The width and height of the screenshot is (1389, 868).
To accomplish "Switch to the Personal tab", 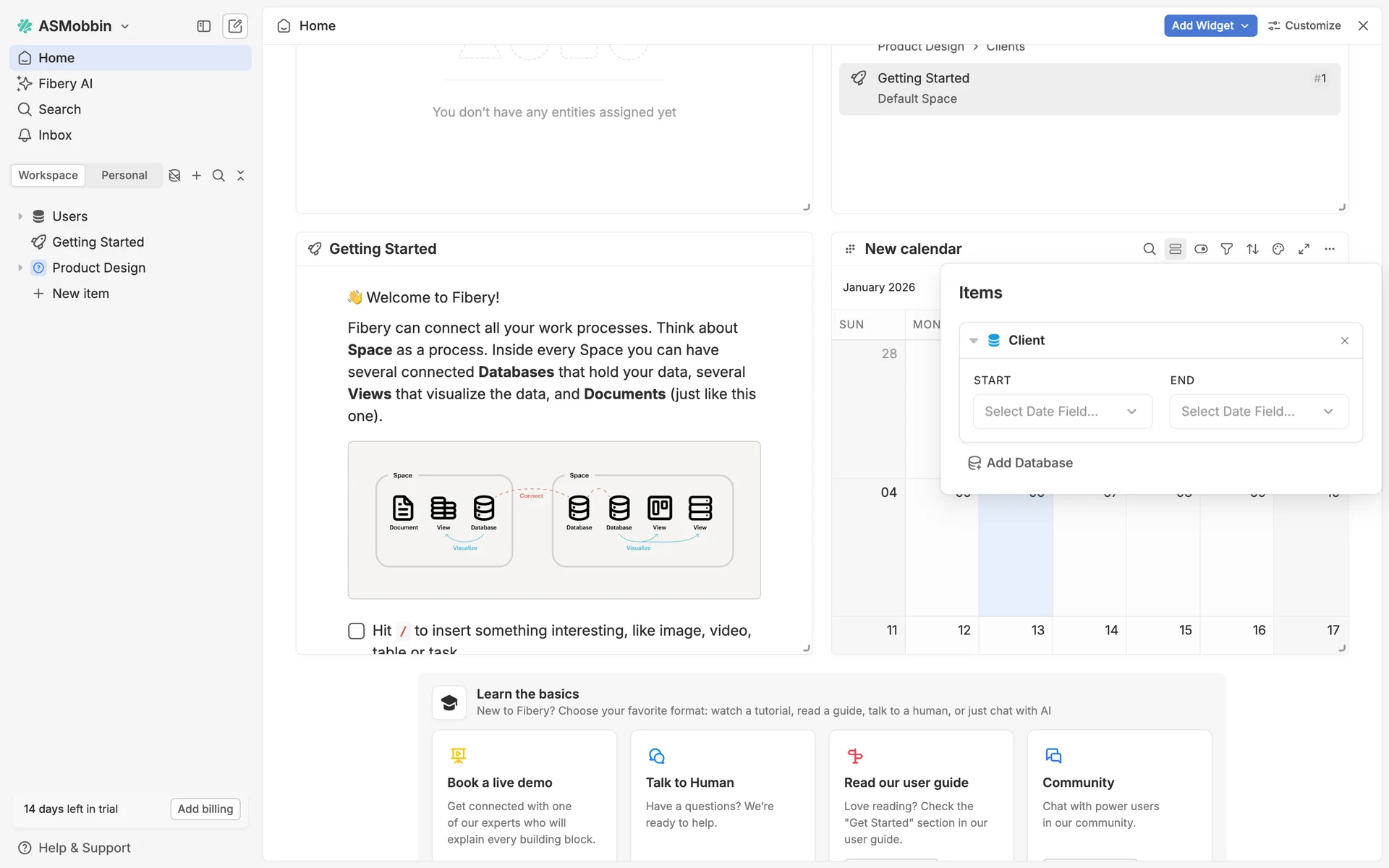I will click(124, 175).
